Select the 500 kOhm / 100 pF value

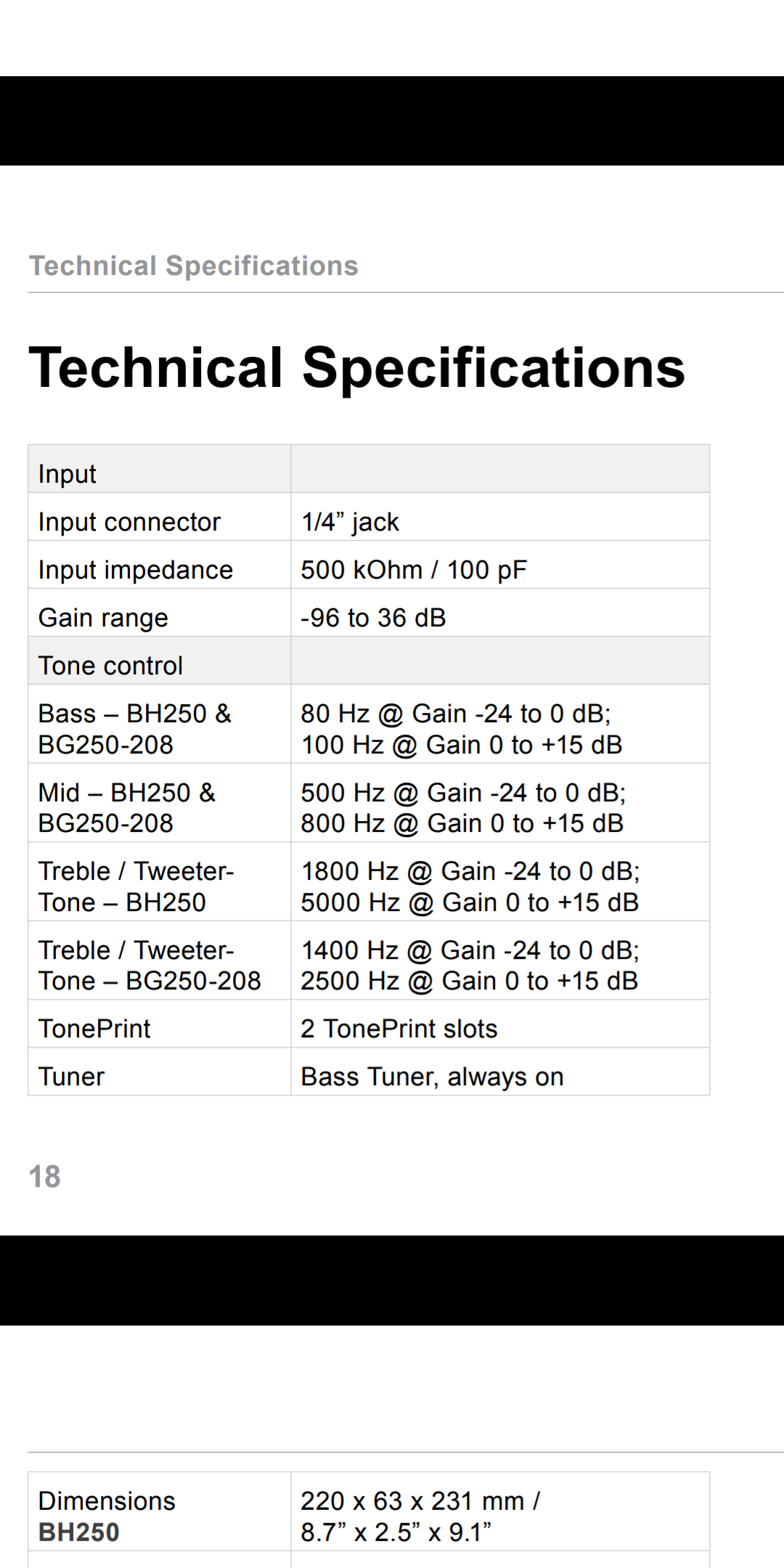point(414,570)
